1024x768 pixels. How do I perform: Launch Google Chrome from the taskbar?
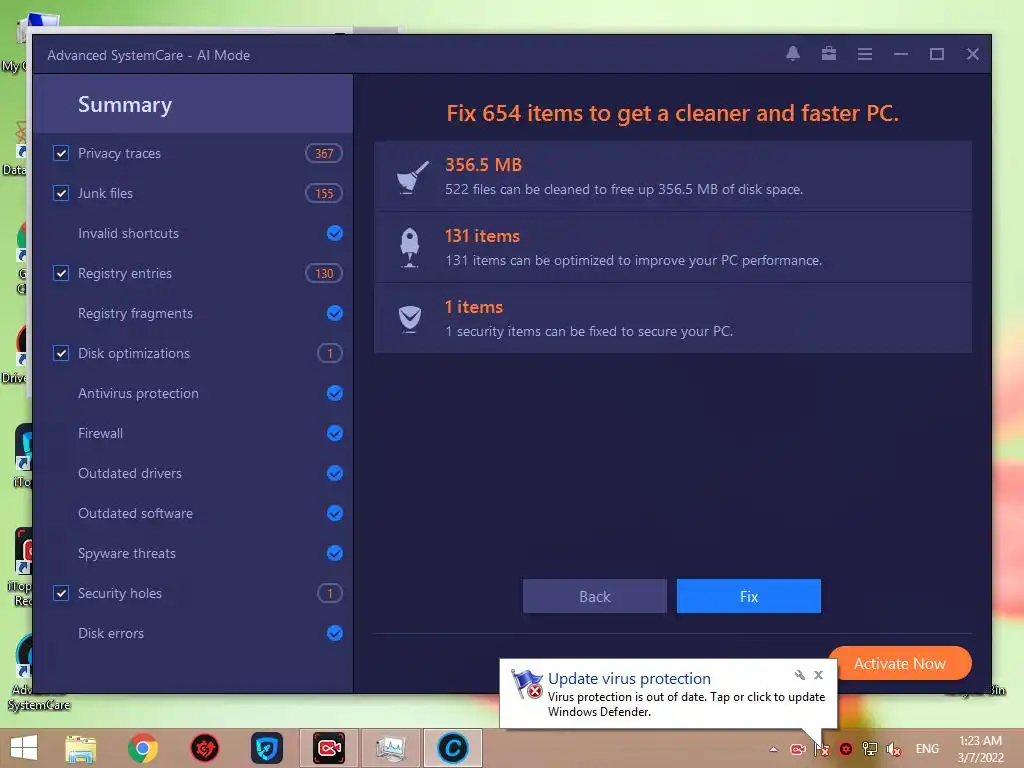coord(142,748)
